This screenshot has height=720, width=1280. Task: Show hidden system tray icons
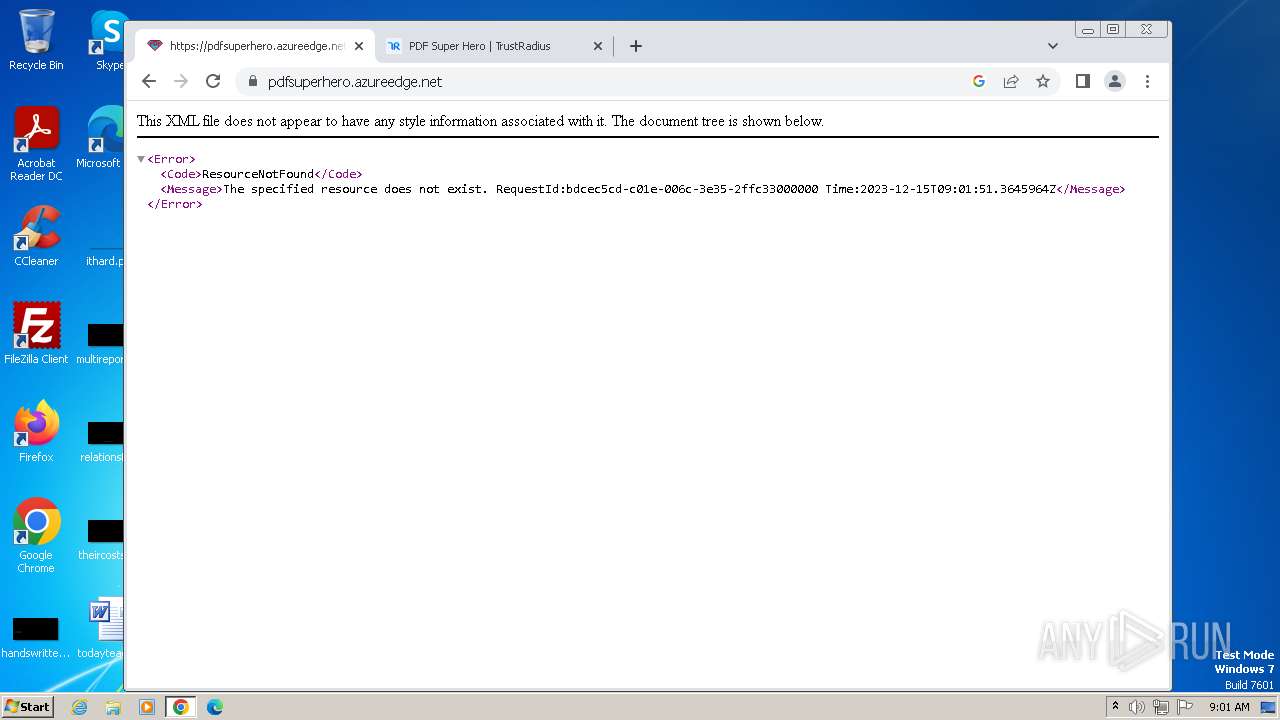[1115, 707]
